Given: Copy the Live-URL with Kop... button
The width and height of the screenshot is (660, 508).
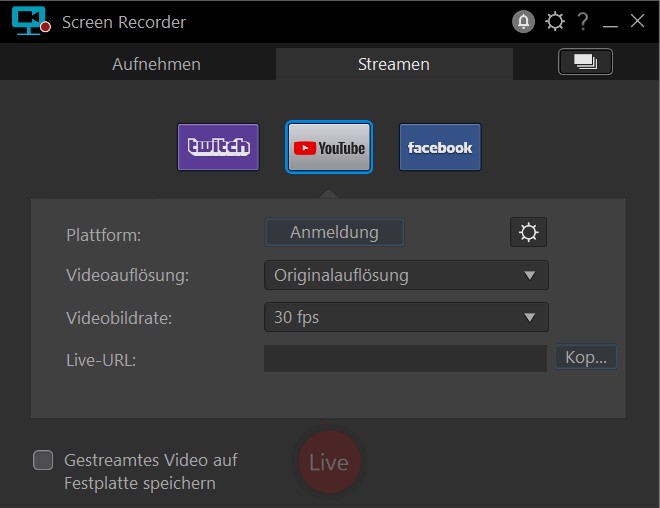Looking at the screenshot, I should [x=586, y=357].
